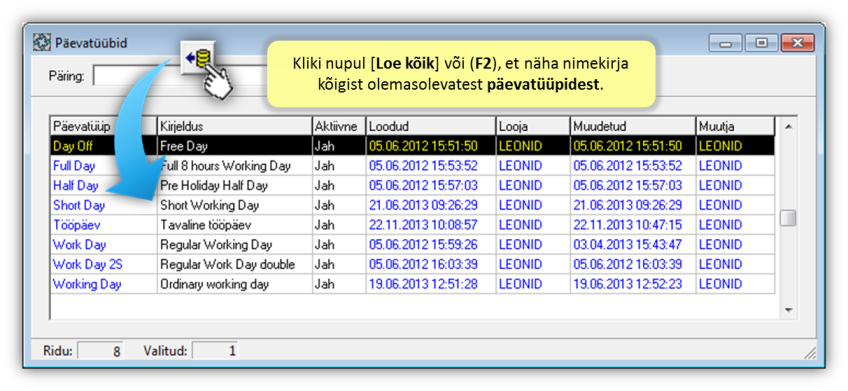The width and height of the screenshot is (848, 391).
Task: Click the Ridu count field showing 8
Action: point(100,351)
